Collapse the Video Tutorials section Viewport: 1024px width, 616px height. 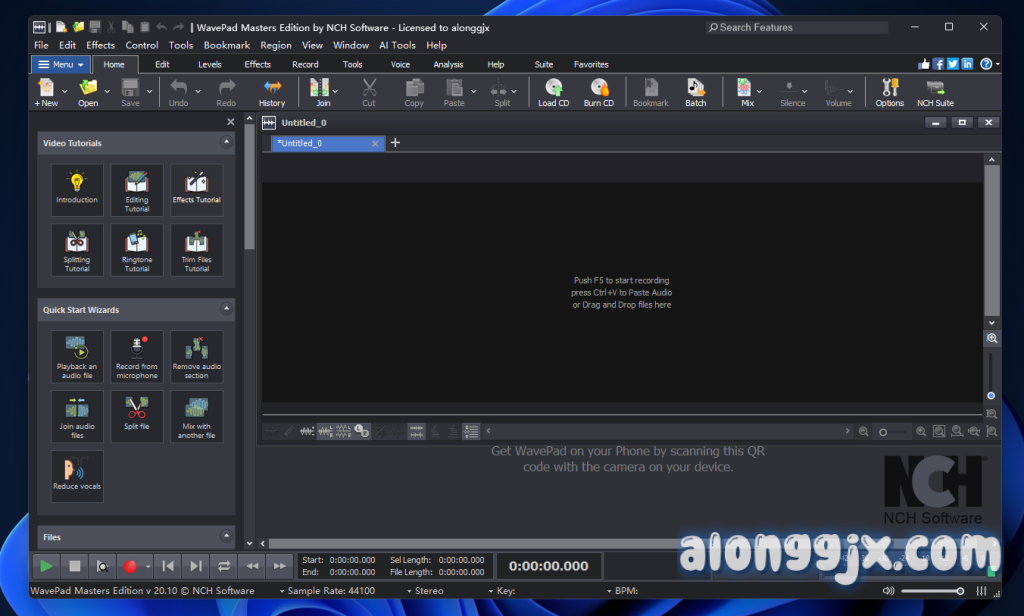226,143
